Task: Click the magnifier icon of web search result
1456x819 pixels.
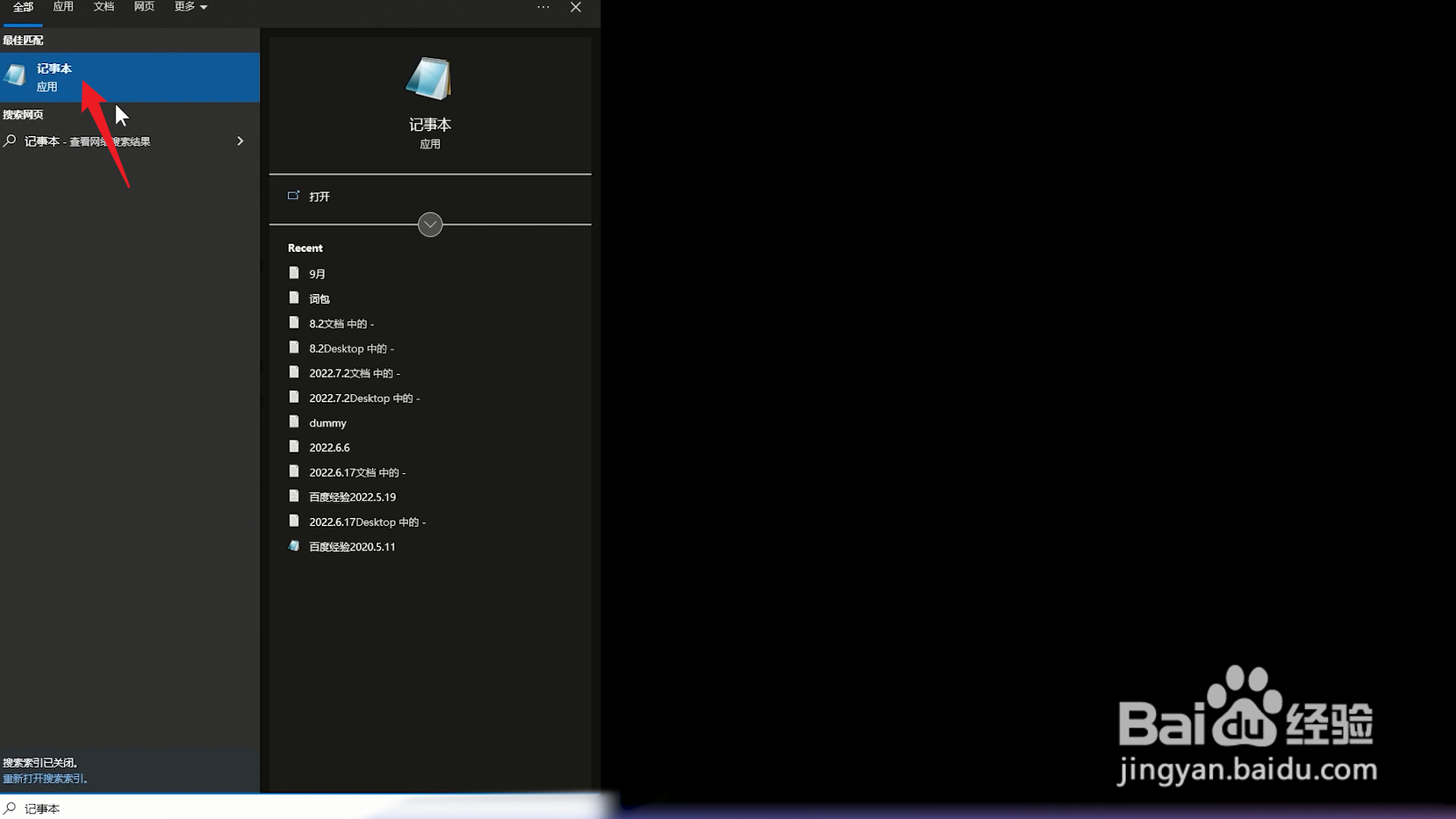Action: pos(10,140)
